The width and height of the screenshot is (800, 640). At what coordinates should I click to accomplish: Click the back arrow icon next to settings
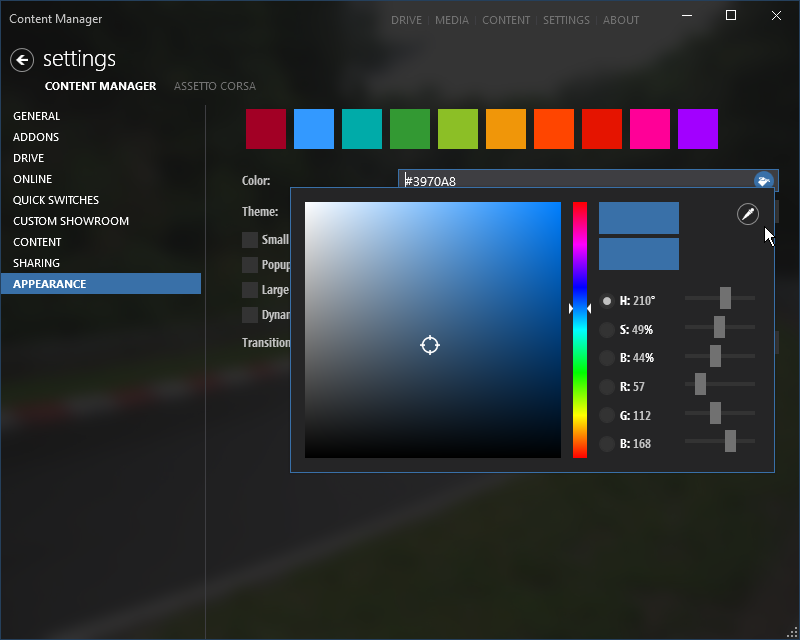tap(21, 60)
